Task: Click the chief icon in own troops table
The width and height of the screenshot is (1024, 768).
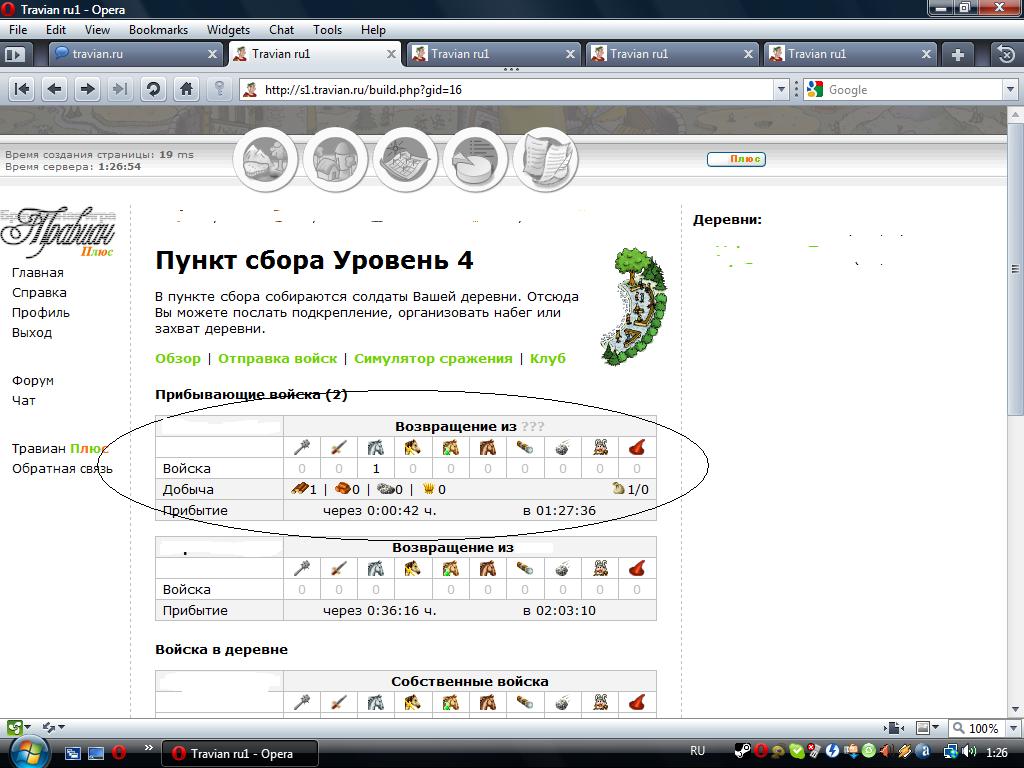Action: (600, 702)
